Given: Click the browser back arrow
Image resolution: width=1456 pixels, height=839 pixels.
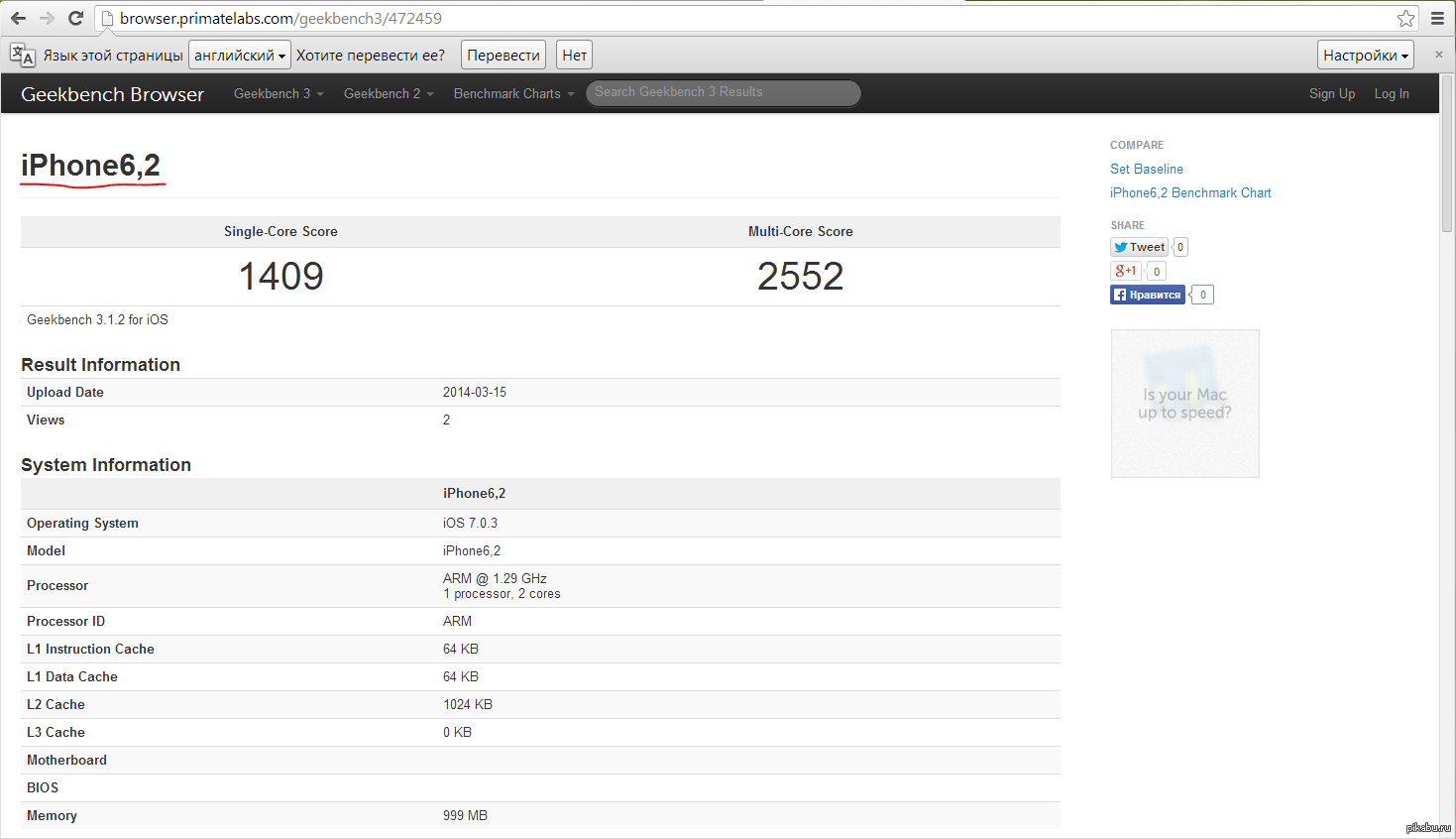Looking at the screenshot, I should pyautogui.click(x=18, y=18).
